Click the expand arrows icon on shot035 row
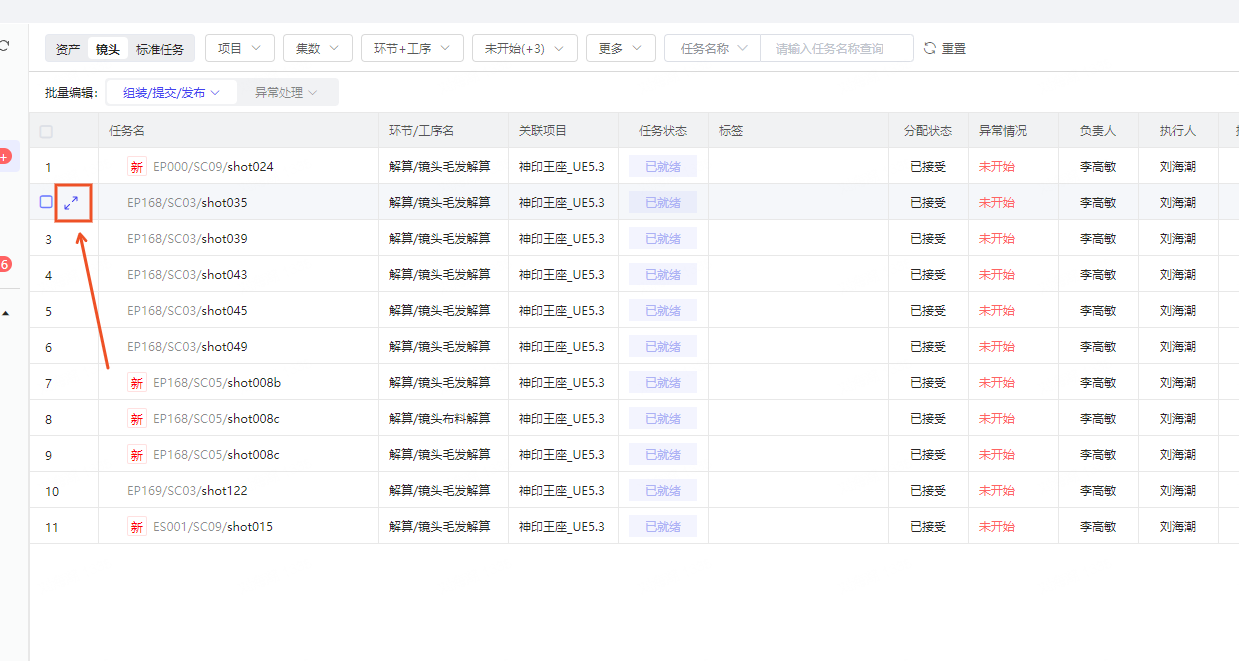This screenshot has height=661, width=1239. 71,202
